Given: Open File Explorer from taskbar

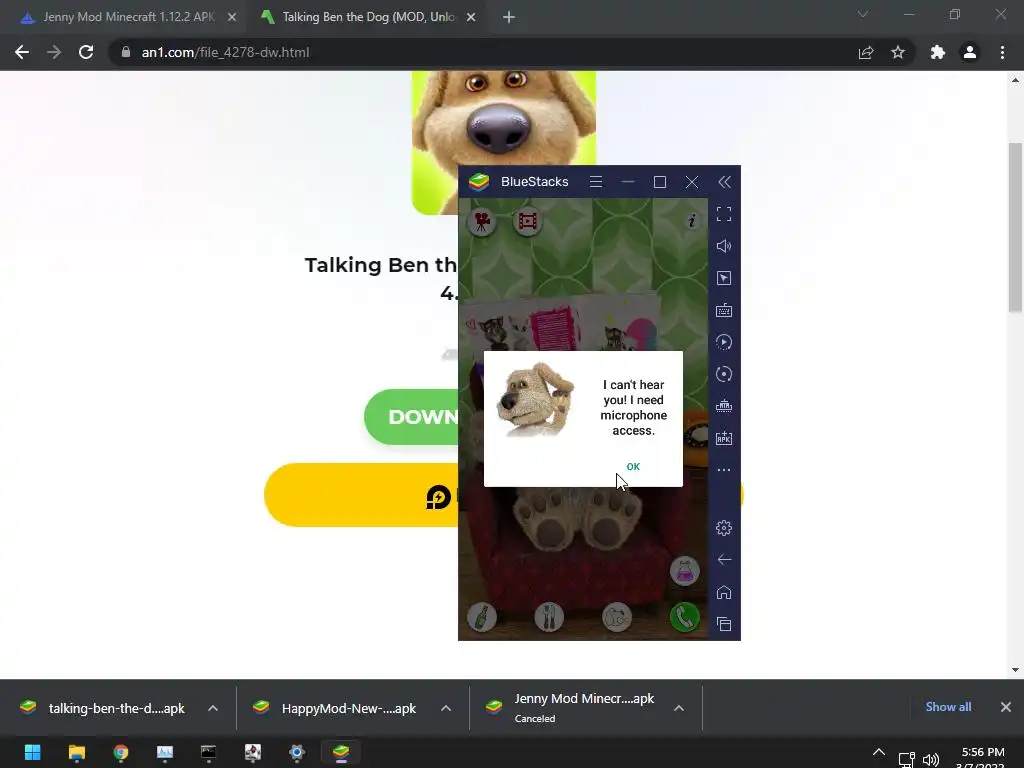Looking at the screenshot, I should click(x=76, y=752).
